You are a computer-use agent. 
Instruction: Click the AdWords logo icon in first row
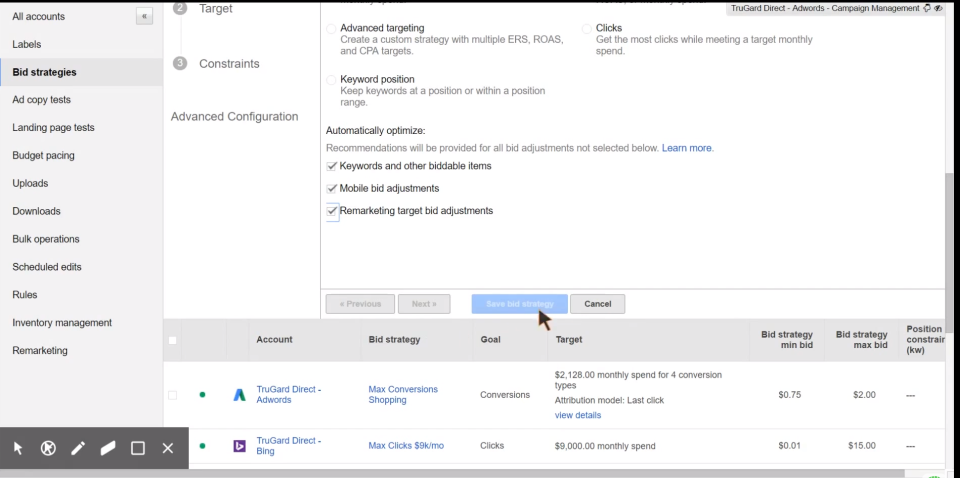pos(240,395)
